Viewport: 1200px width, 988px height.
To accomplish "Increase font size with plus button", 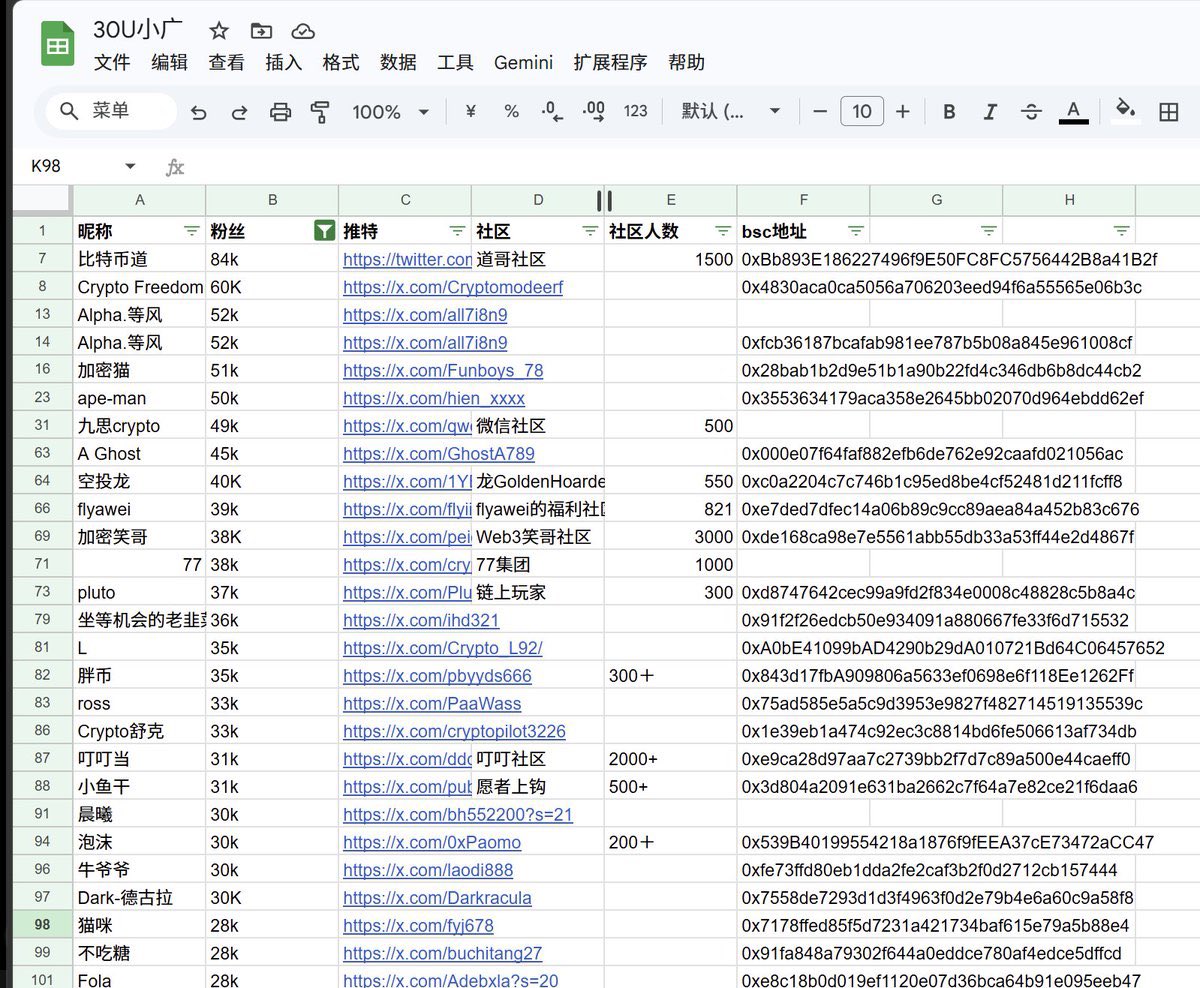I will (903, 112).
